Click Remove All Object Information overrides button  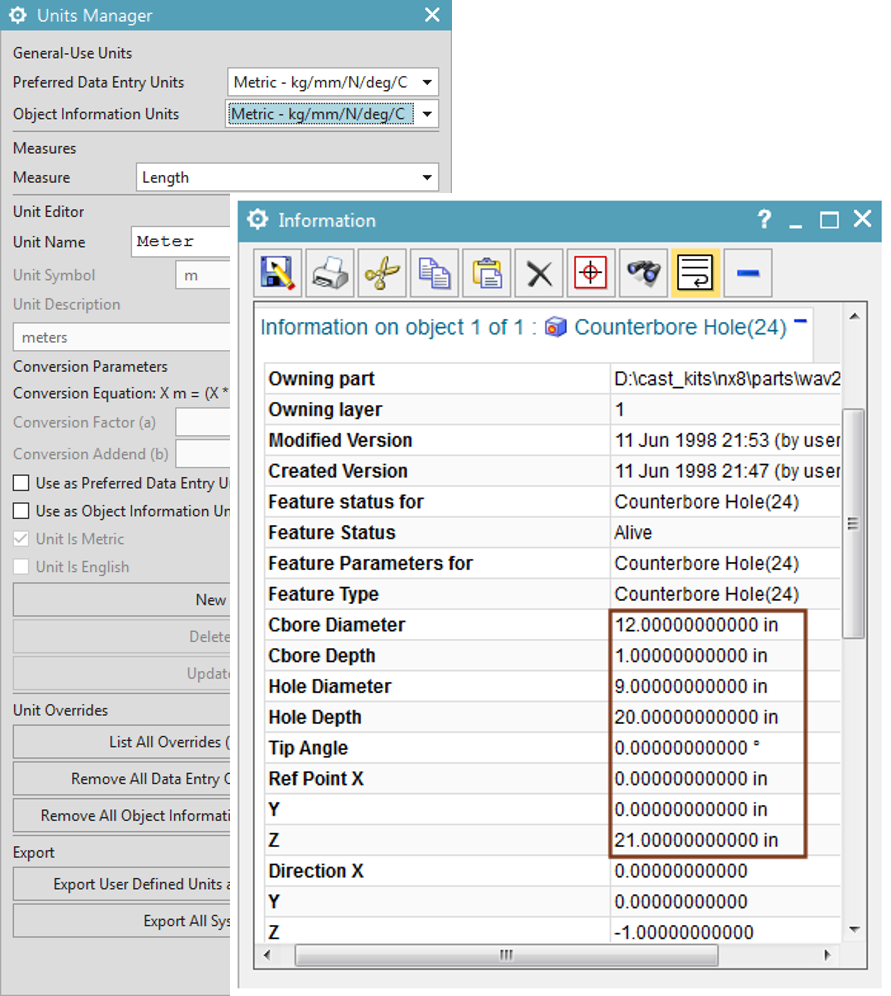click(122, 816)
